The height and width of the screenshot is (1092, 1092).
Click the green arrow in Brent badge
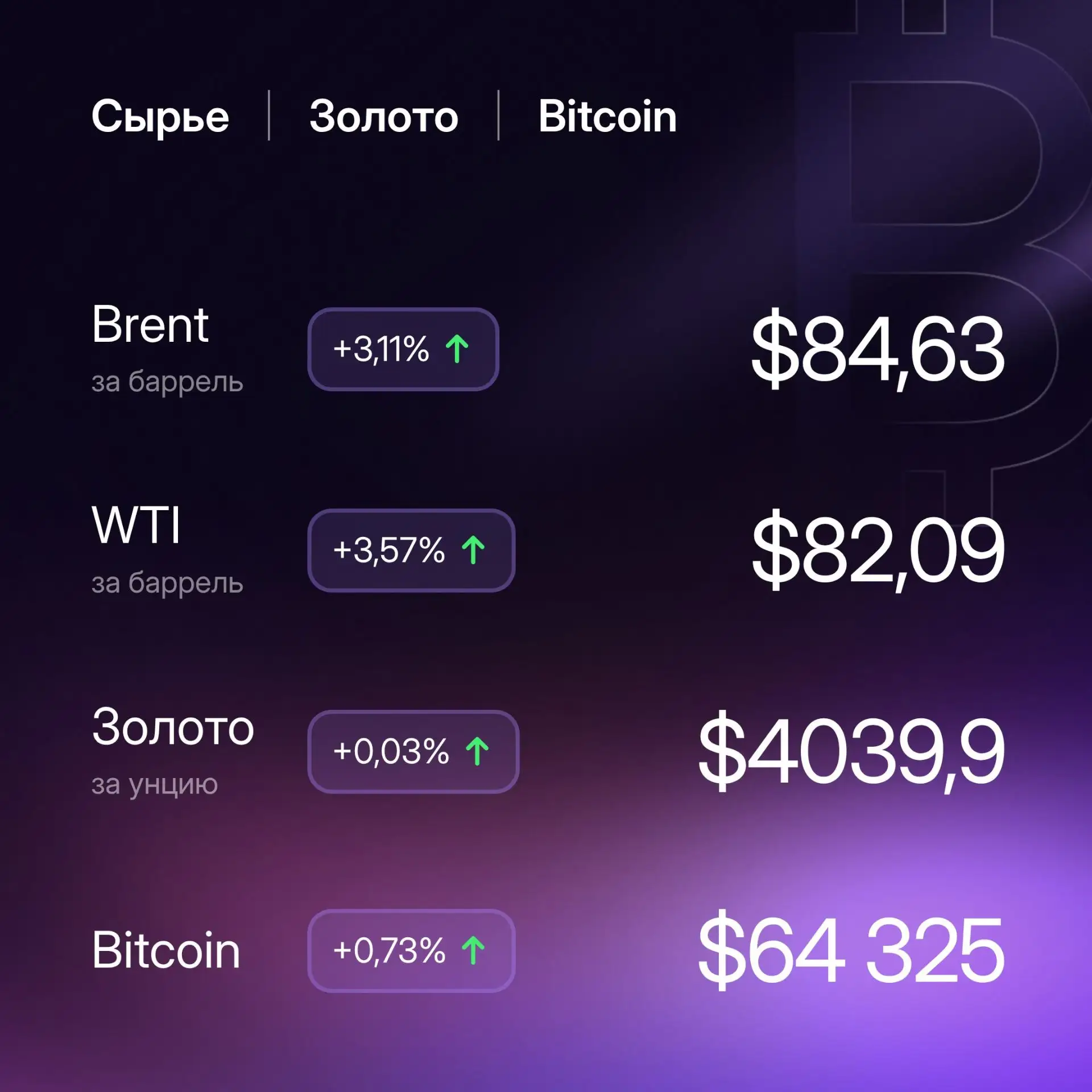pyautogui.click(x=457, y=349)
